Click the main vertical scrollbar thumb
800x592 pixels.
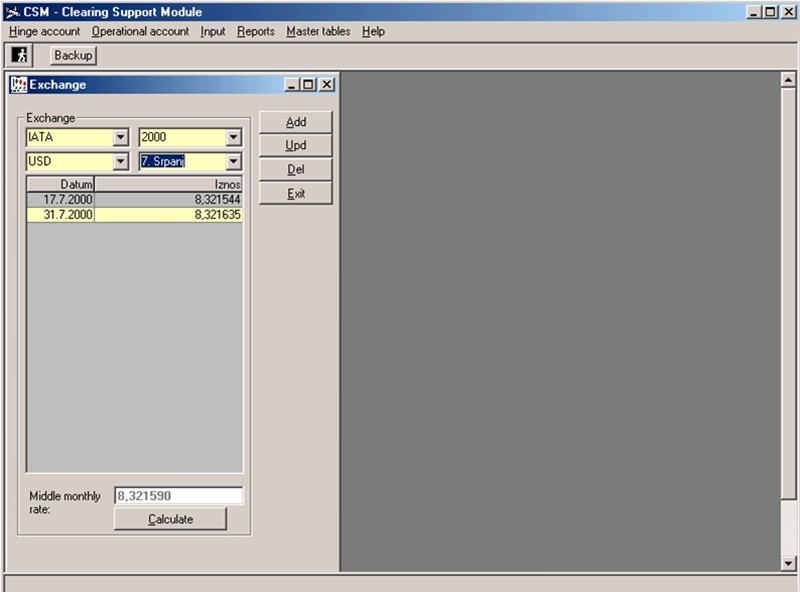(x=788, y=293)
